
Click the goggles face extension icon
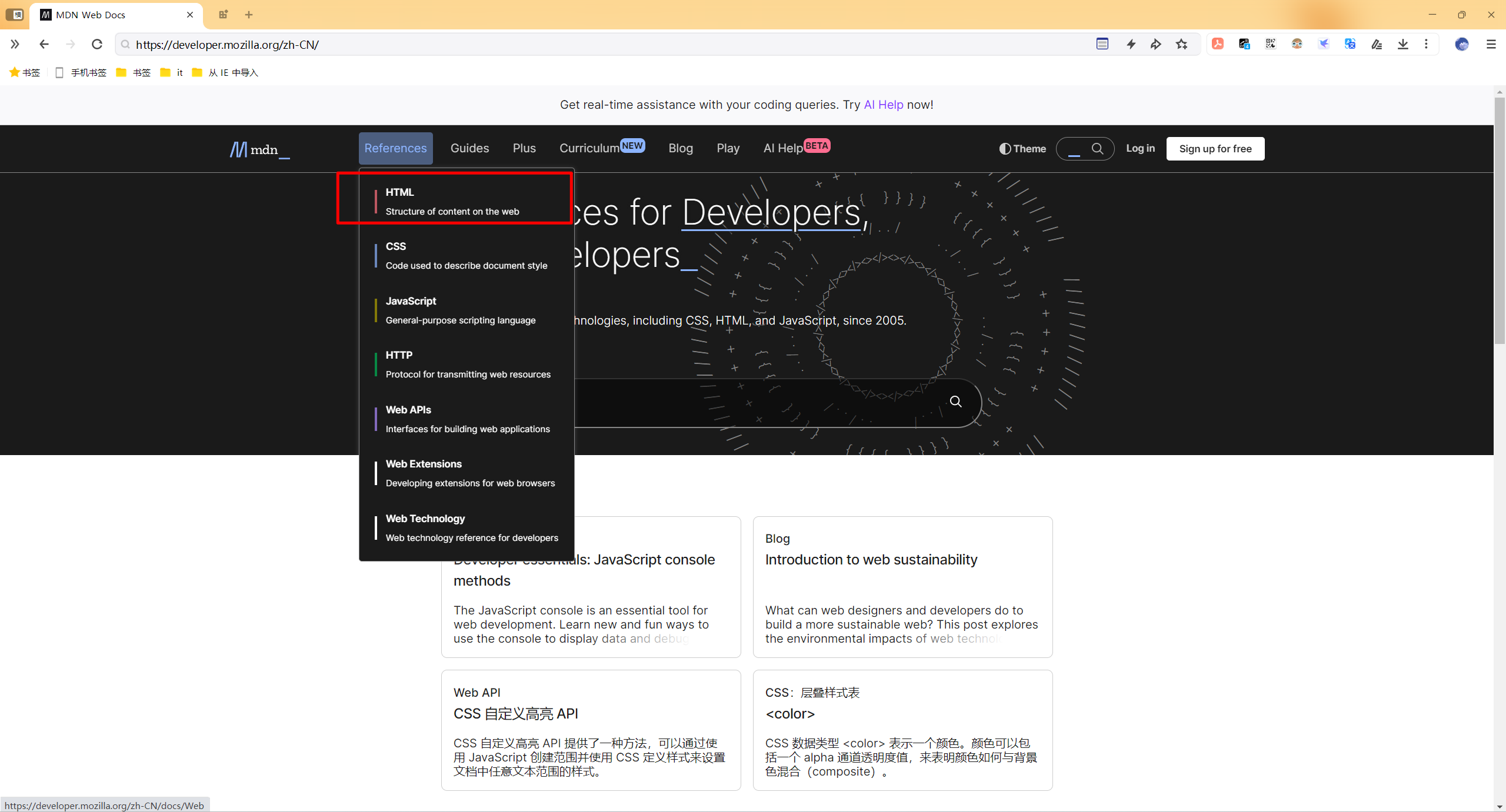[1297, 44]
